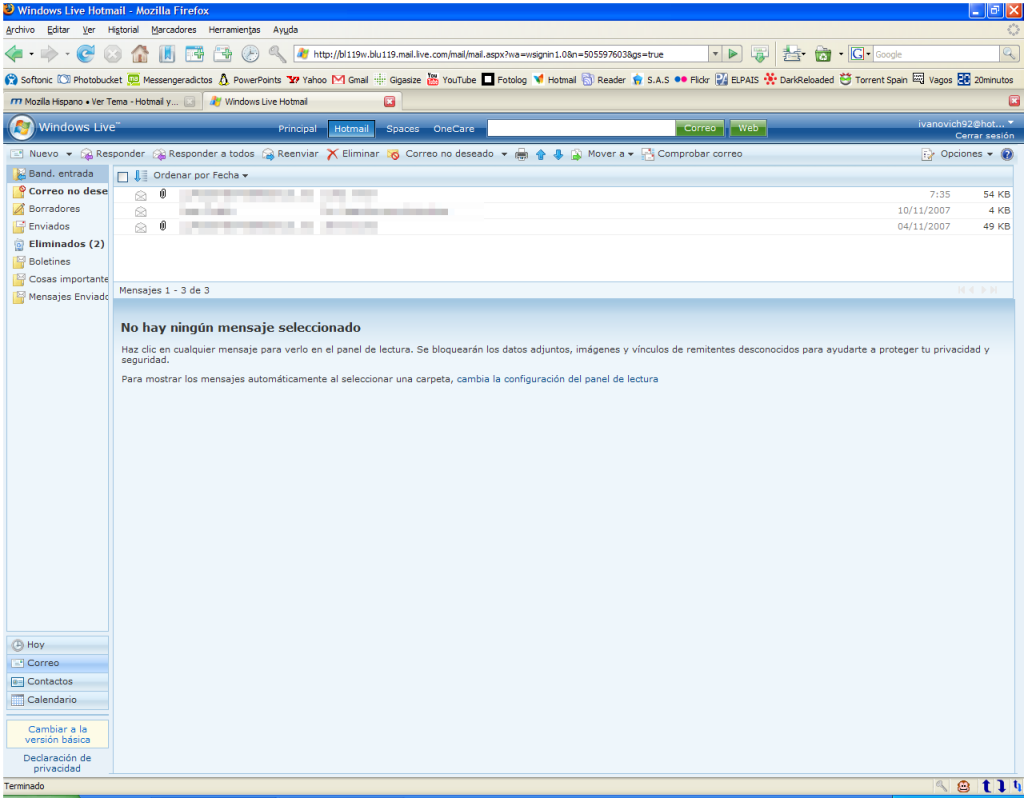This screenshot has height=798, width=1024.
Task: Click the green Web search button
Action: tap(748, 128)
